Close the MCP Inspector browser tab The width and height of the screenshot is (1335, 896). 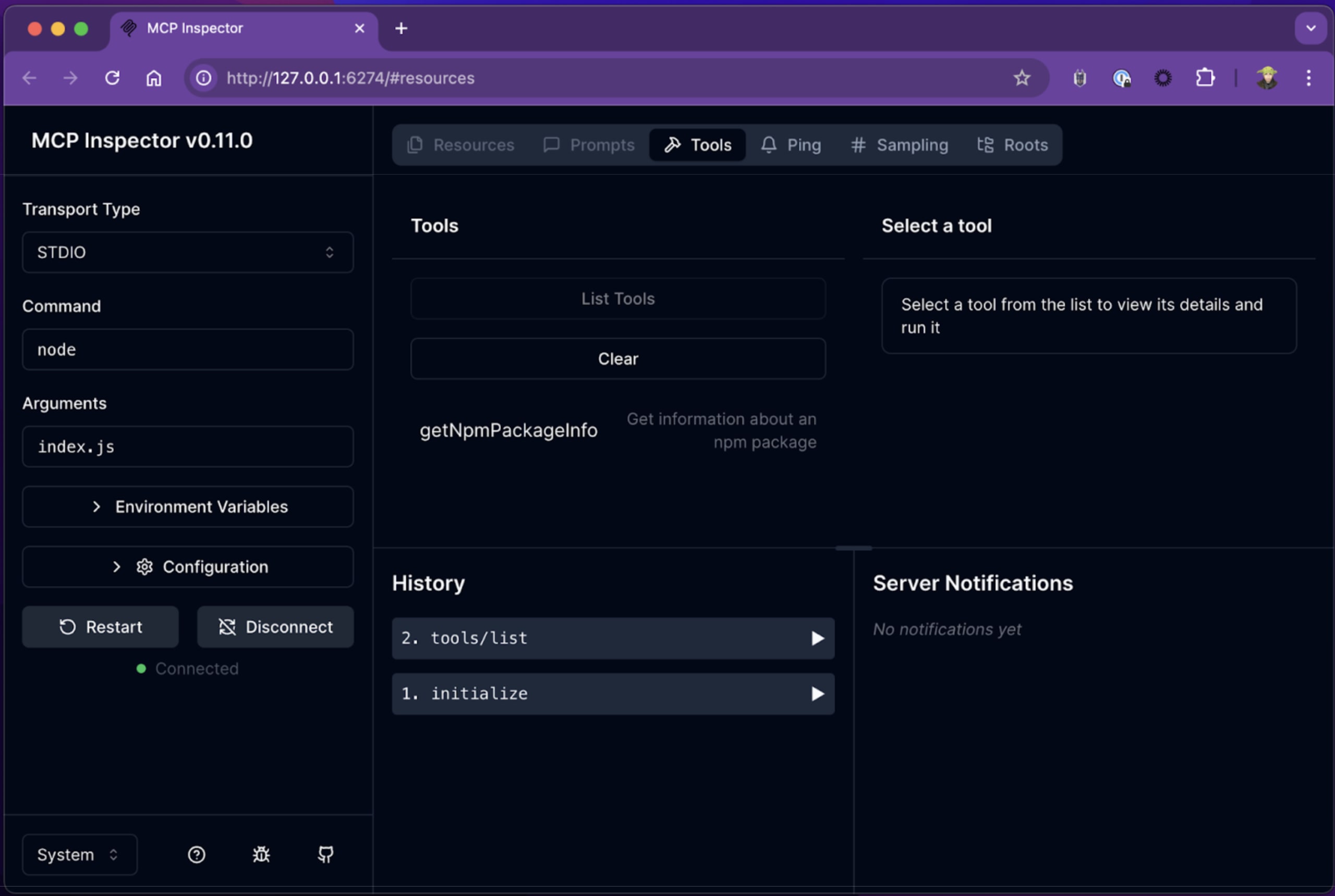[x=360, y=28]
